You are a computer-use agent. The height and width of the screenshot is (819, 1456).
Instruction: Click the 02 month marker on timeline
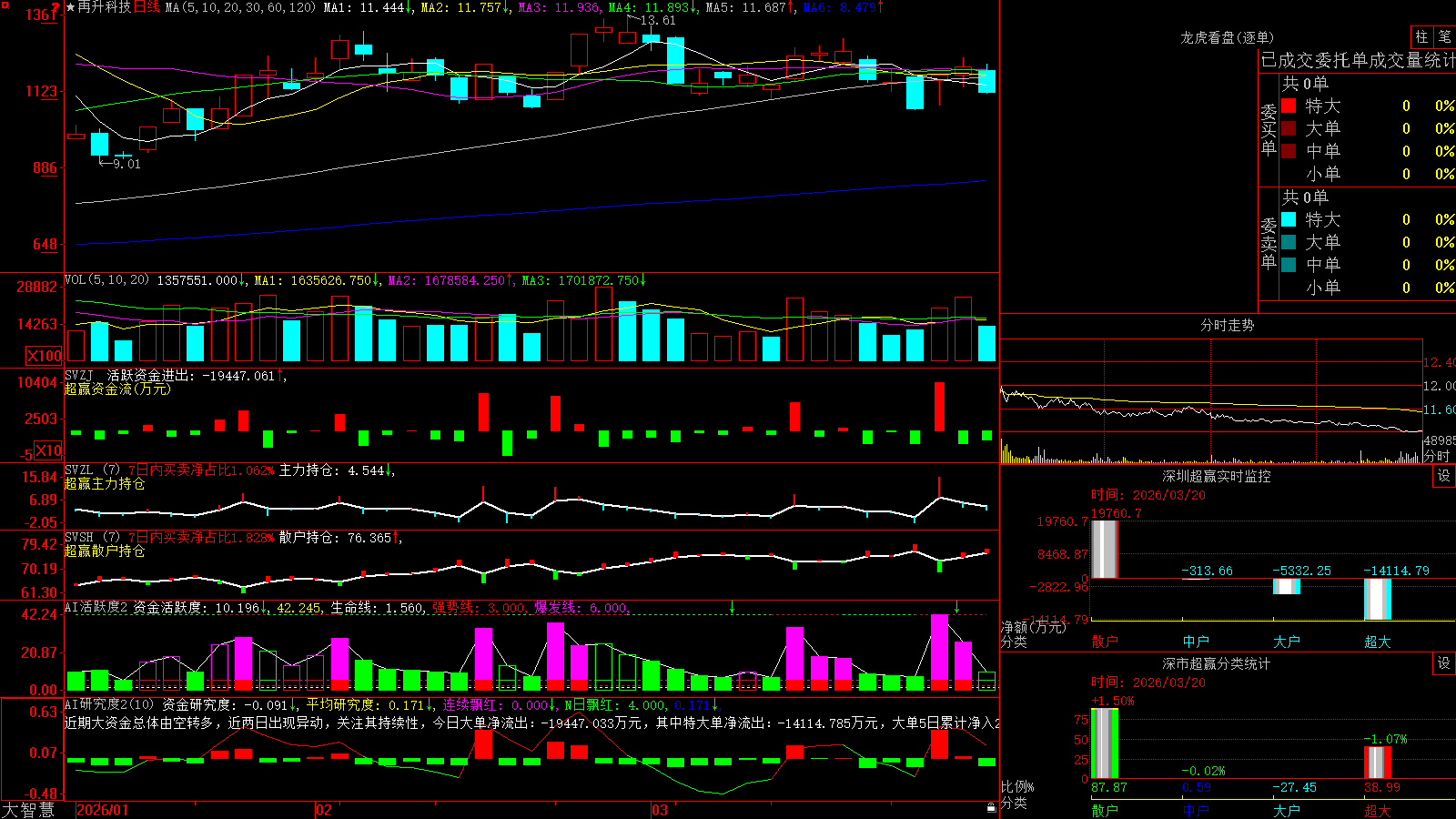point(324,810)
